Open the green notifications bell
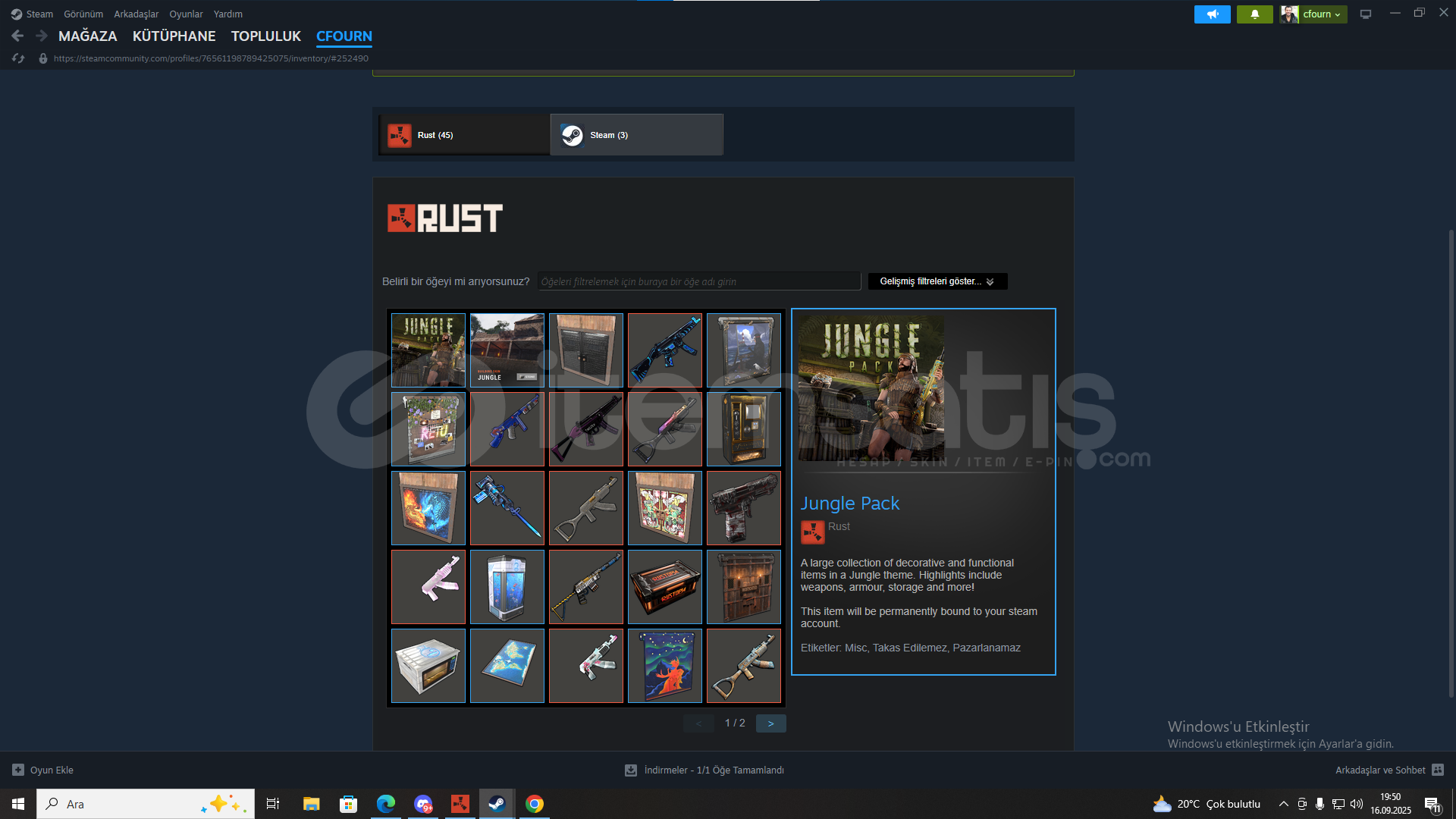Image resolution: width=1456 pixels, height=819 pixels. [x=1254, y=14]
